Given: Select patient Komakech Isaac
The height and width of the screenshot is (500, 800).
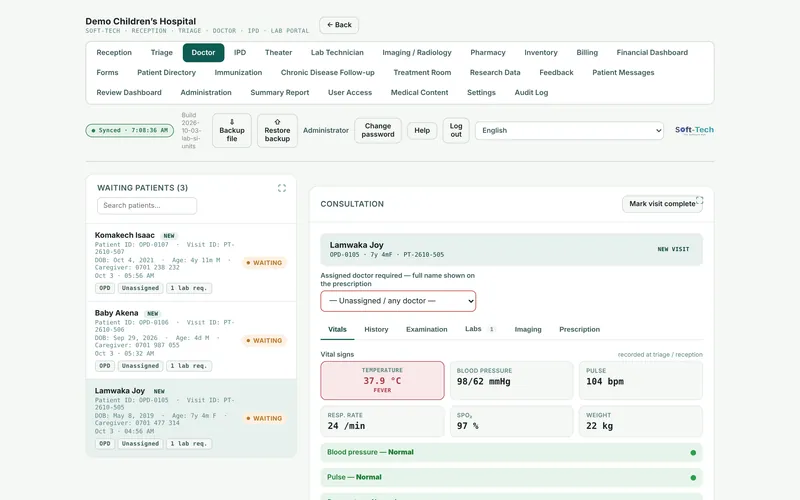Looking at the screenshot, I should [x=191, y=262].
